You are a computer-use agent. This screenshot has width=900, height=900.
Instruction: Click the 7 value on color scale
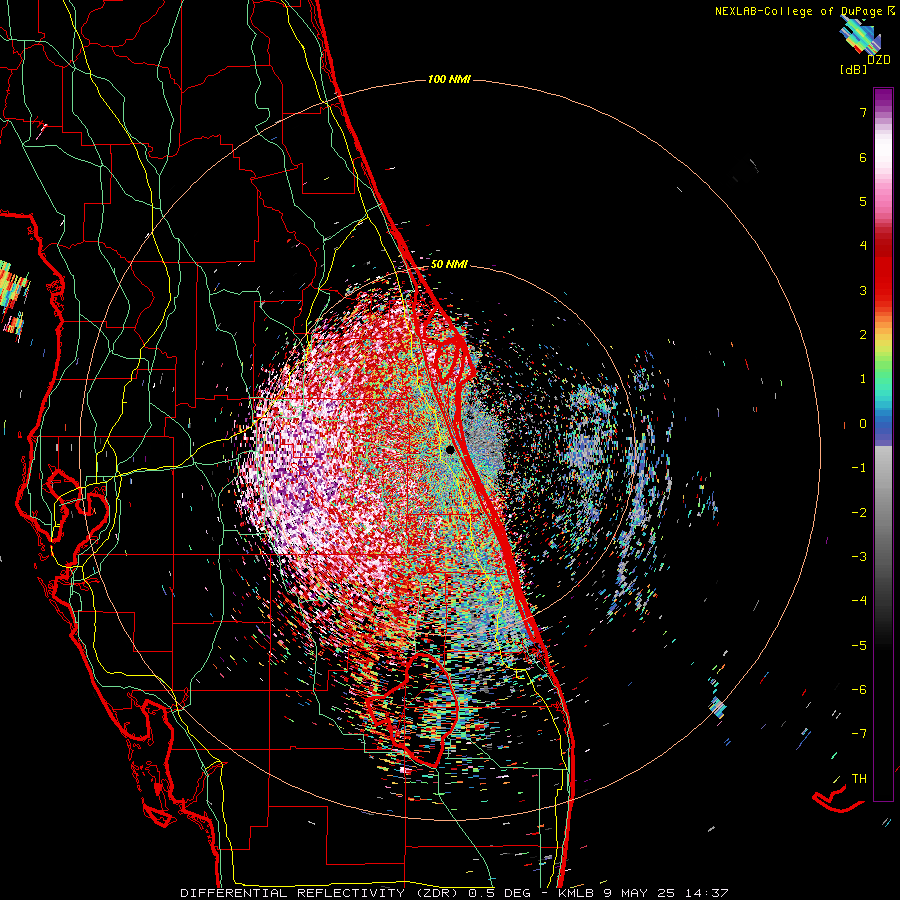tap(863, 112)
